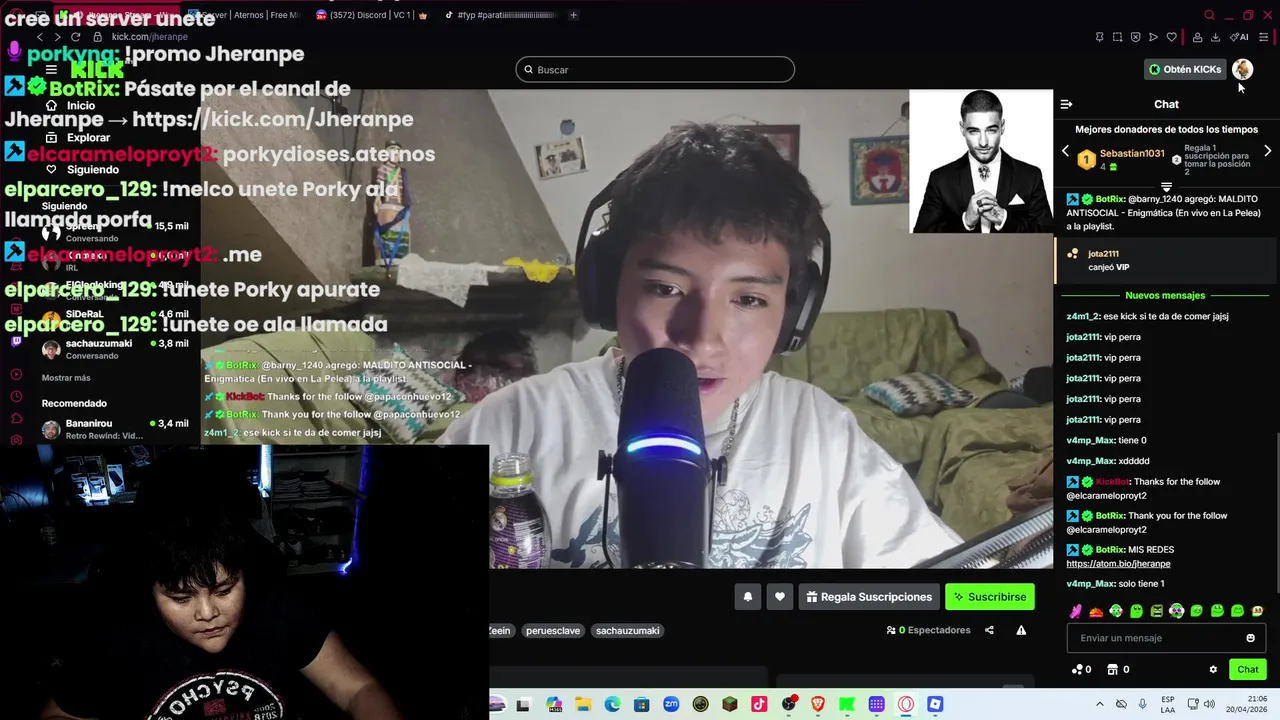The image size is (1280, 720).
Task: Open Zoom from the taskbar
Action: point(671,704)
